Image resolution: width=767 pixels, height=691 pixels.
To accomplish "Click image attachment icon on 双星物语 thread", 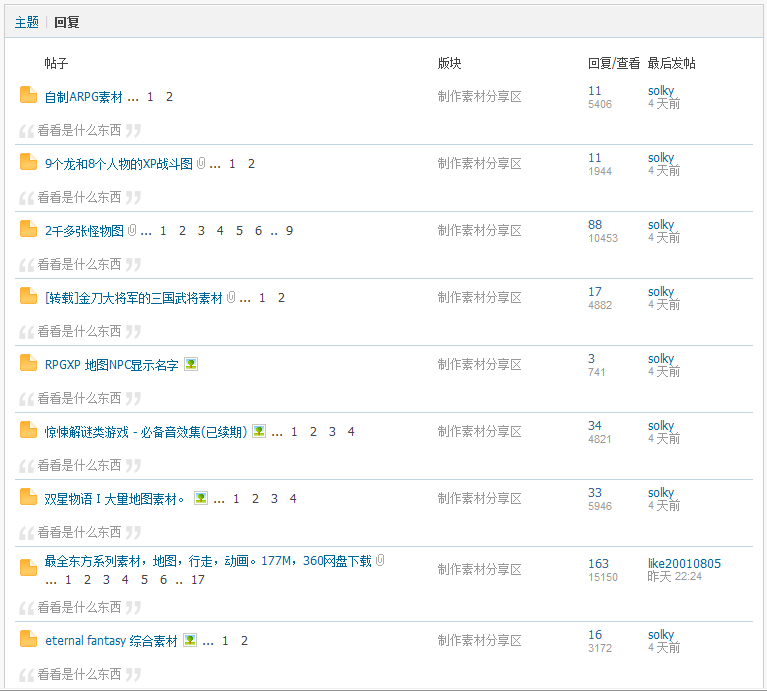I will click(x=201, y=498).
